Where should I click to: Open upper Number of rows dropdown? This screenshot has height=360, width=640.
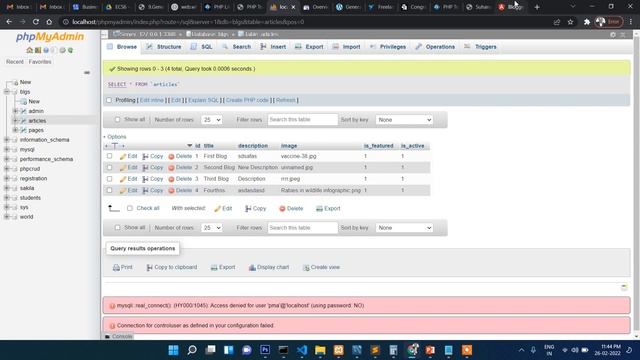[211, 120]
